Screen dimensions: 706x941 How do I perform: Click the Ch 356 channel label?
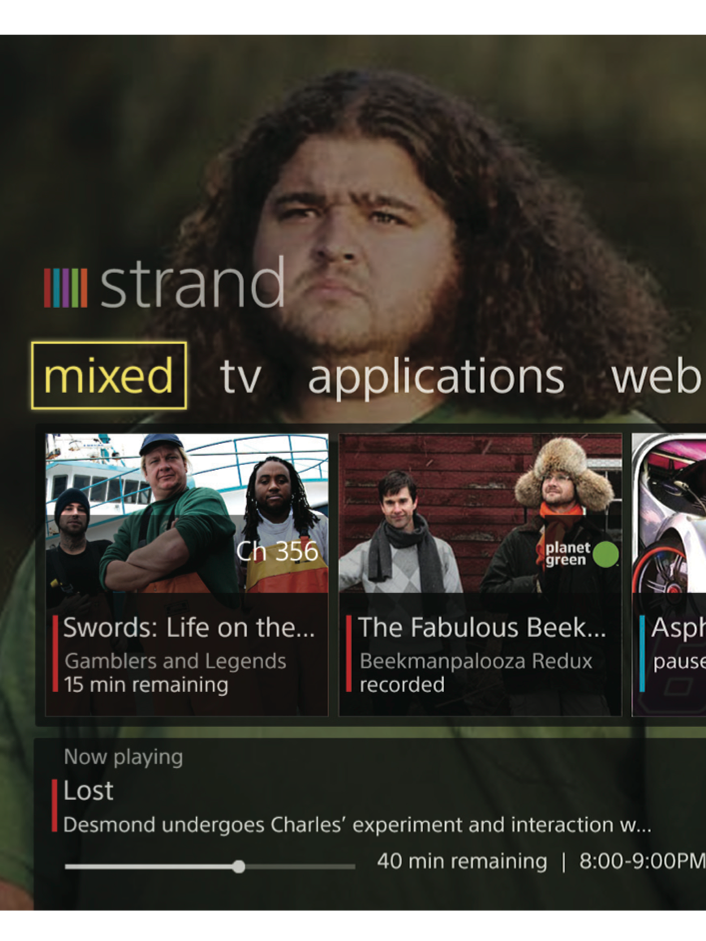(x=277, y=552)
